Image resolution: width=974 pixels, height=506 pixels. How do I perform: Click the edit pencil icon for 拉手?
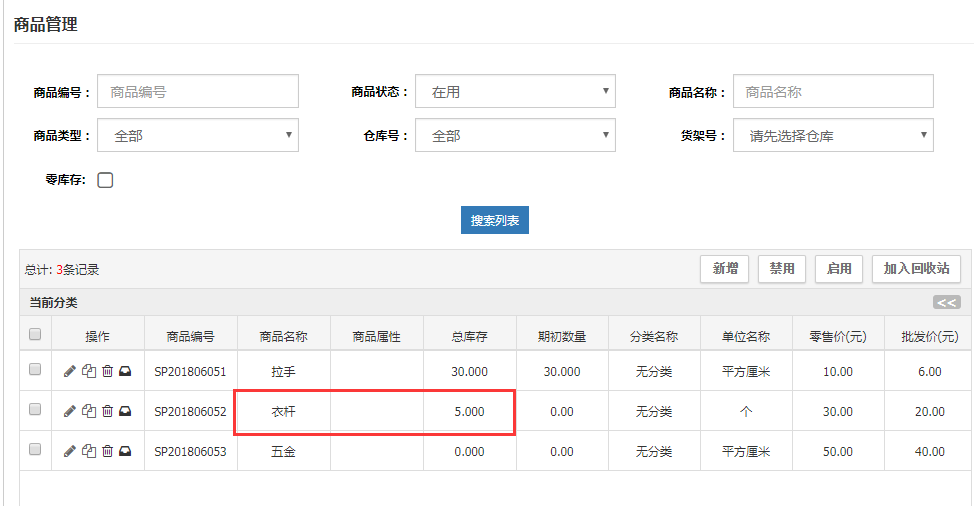click(70, 371)
